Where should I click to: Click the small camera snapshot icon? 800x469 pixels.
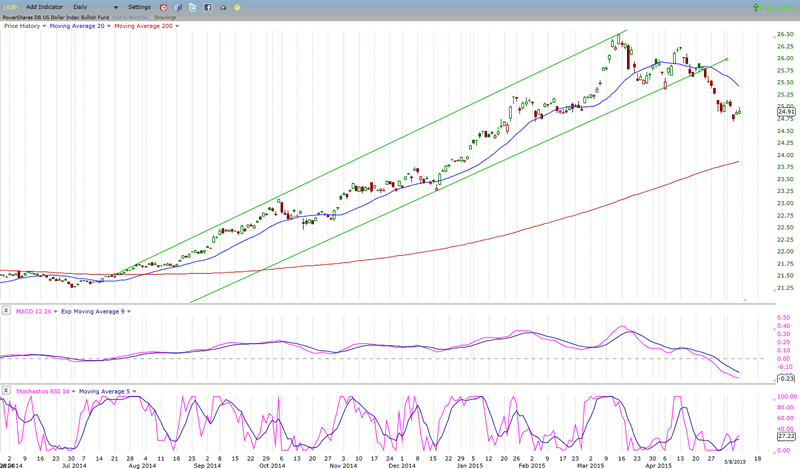[x=223, y=8]
